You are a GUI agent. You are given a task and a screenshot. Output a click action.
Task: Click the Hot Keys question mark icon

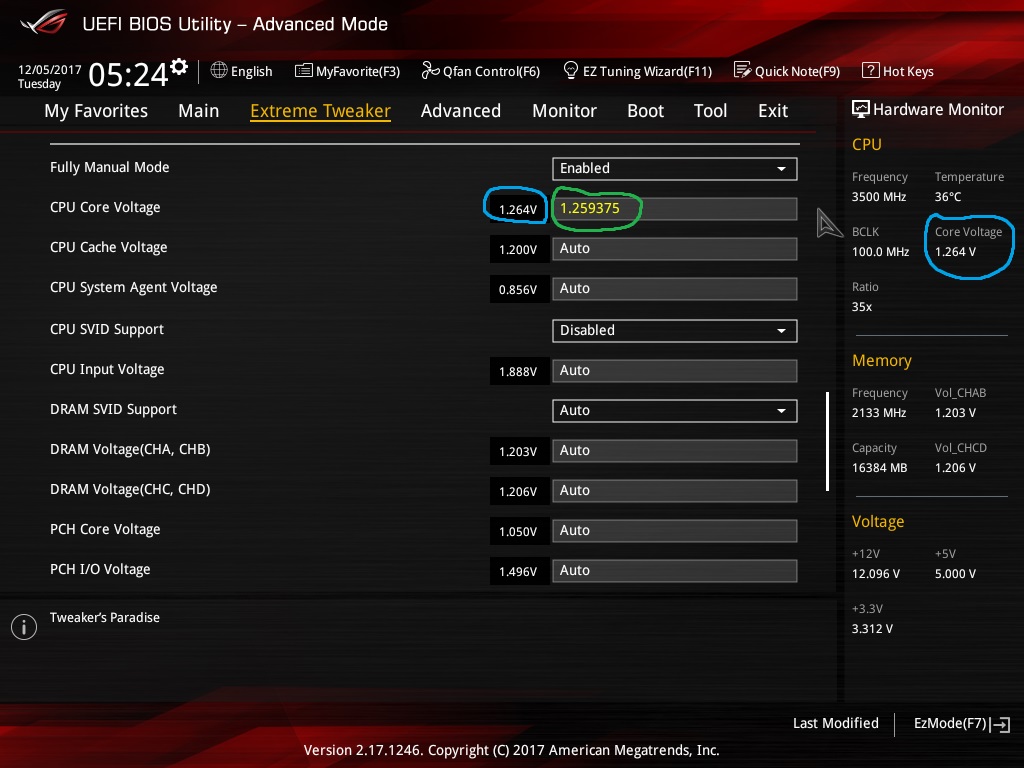click(871, 70)
